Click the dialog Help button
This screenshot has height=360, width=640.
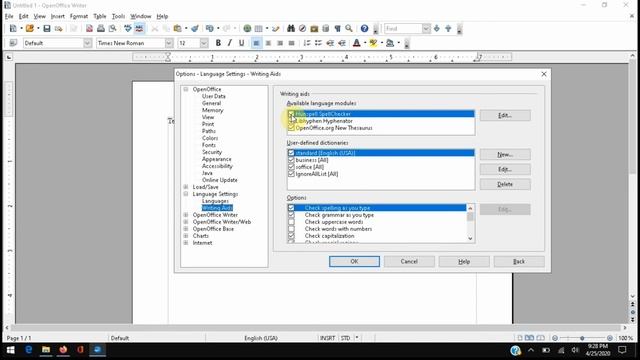(464, 262)
